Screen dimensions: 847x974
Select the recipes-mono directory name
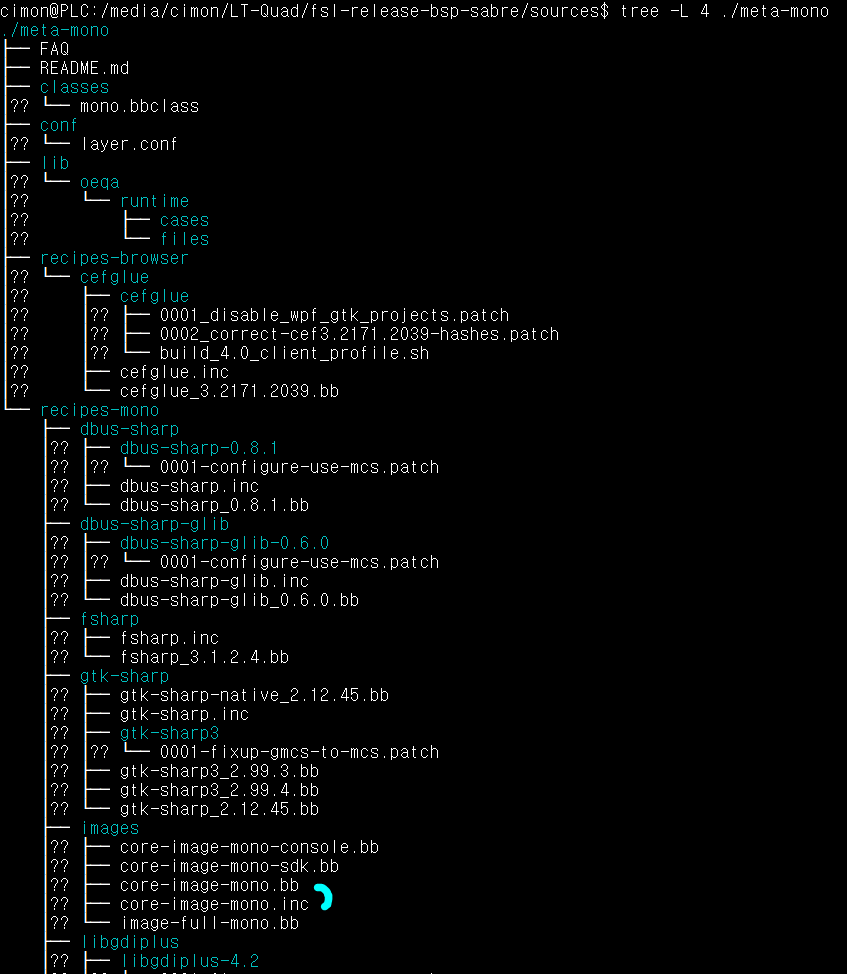pyautogui.click(x=99, y=410)
